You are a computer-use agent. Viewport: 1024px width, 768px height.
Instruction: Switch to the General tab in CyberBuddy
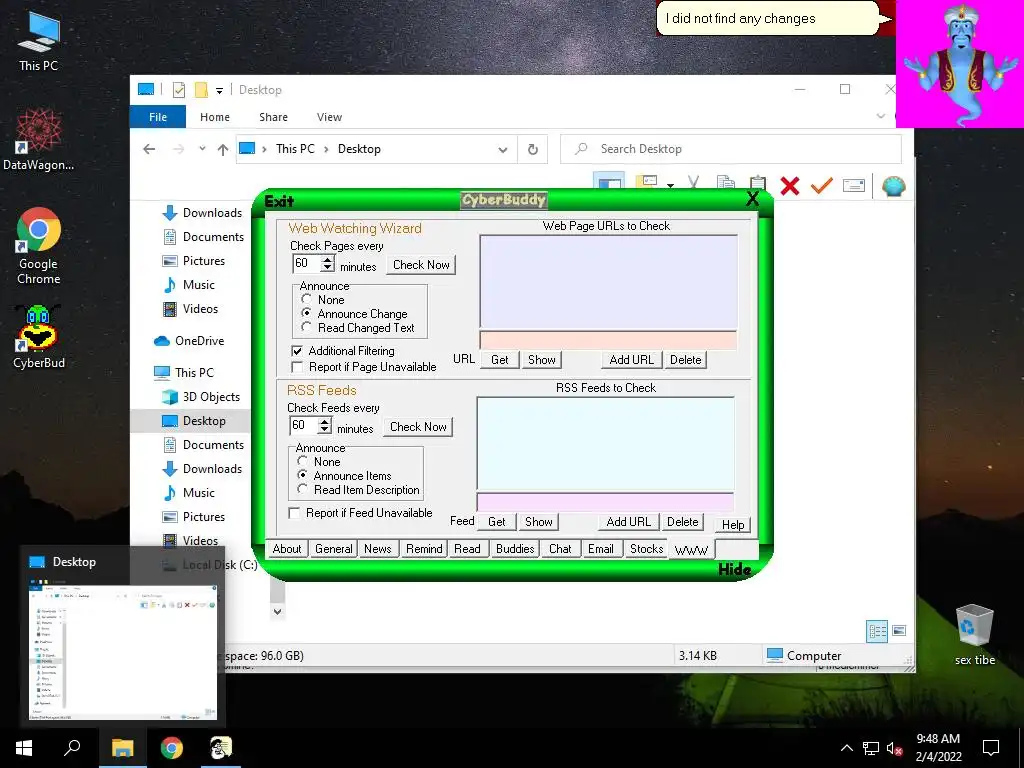334,549
